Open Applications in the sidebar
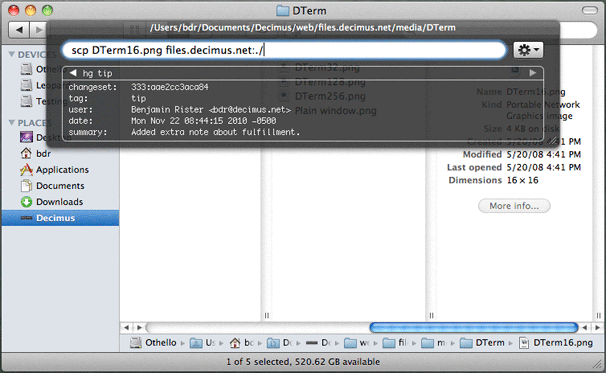Image resolution: width=606 pixels, height=373 pixels. pyautogui.click(x=62, y=170)
